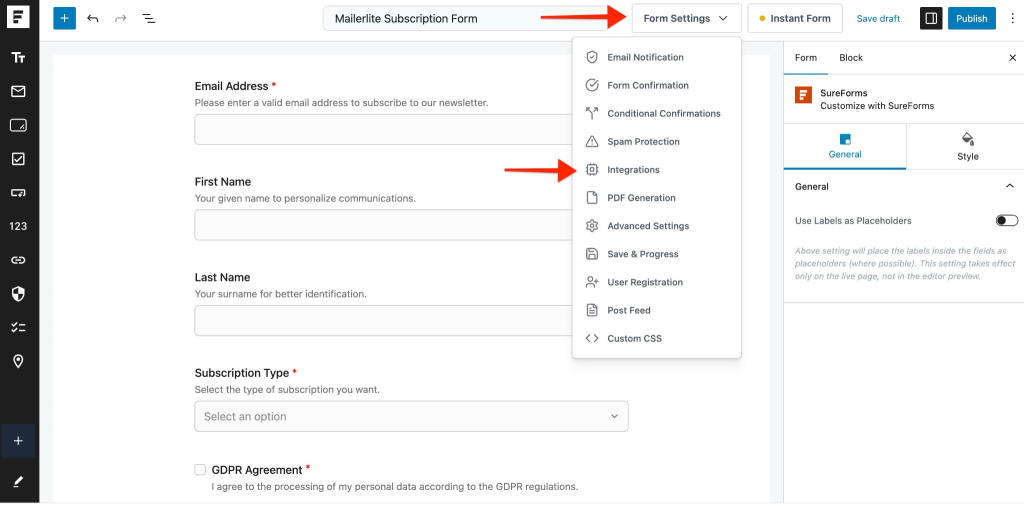Click the Subscription Type label

click(242, 373)
